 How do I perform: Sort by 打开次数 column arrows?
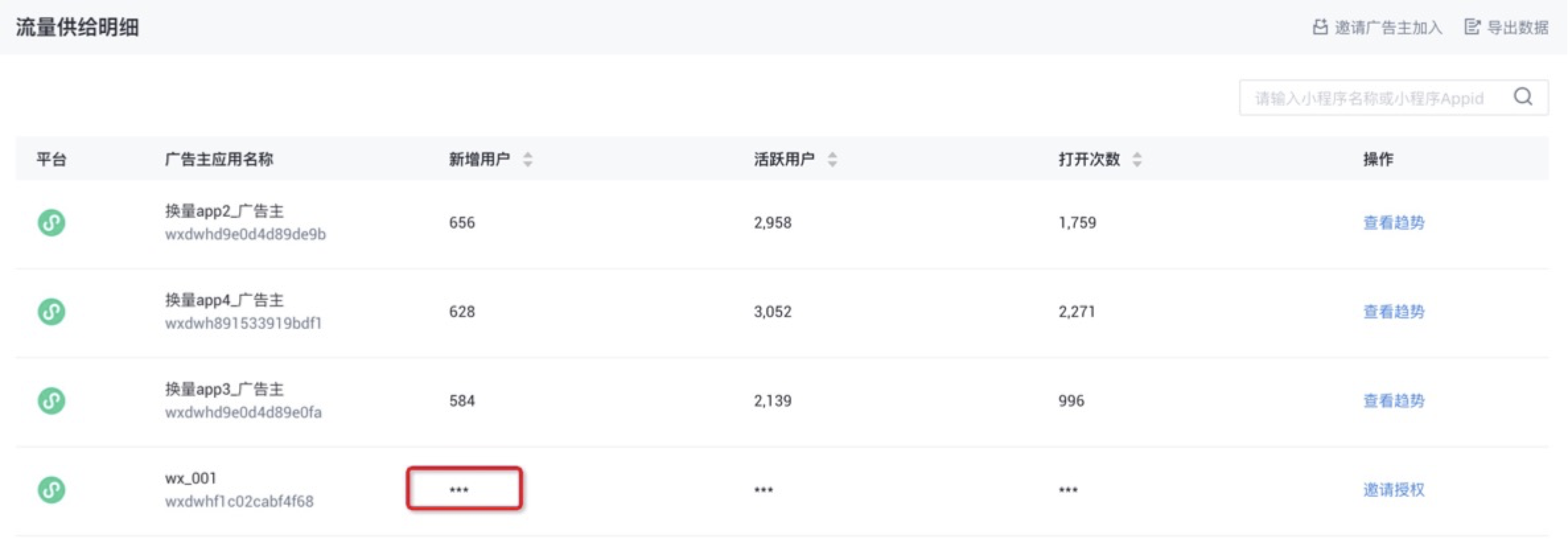click(x=1137, y=159)
